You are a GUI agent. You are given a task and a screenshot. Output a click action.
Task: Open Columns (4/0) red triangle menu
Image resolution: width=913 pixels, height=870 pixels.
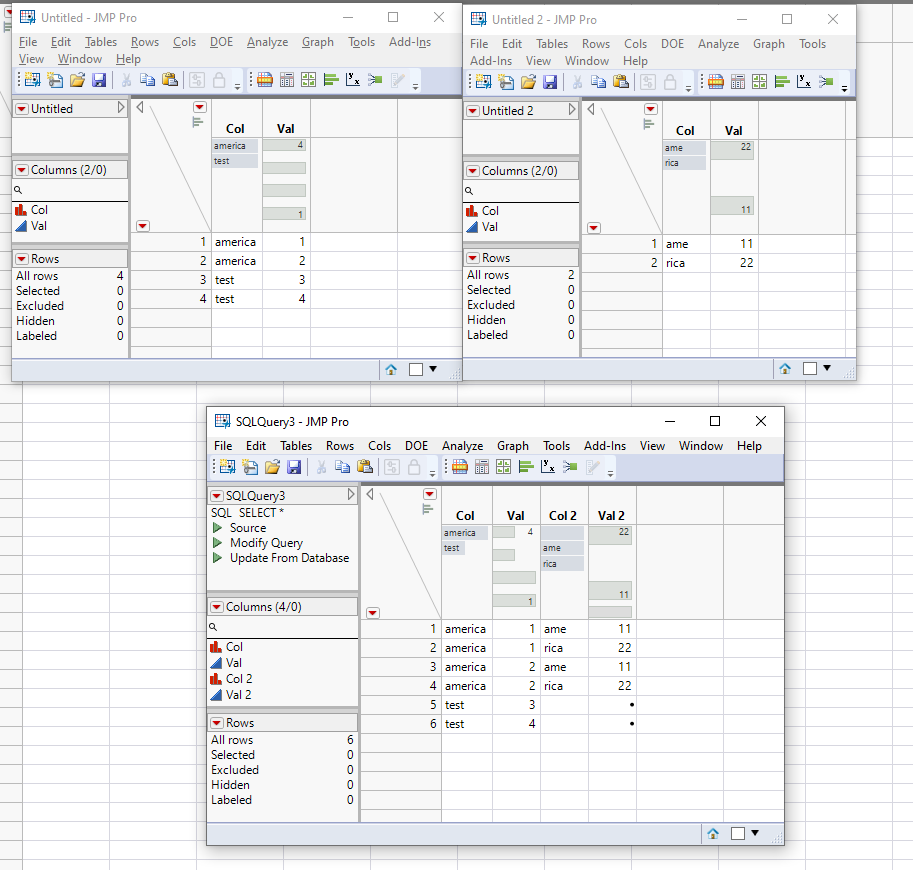[217, 607]
